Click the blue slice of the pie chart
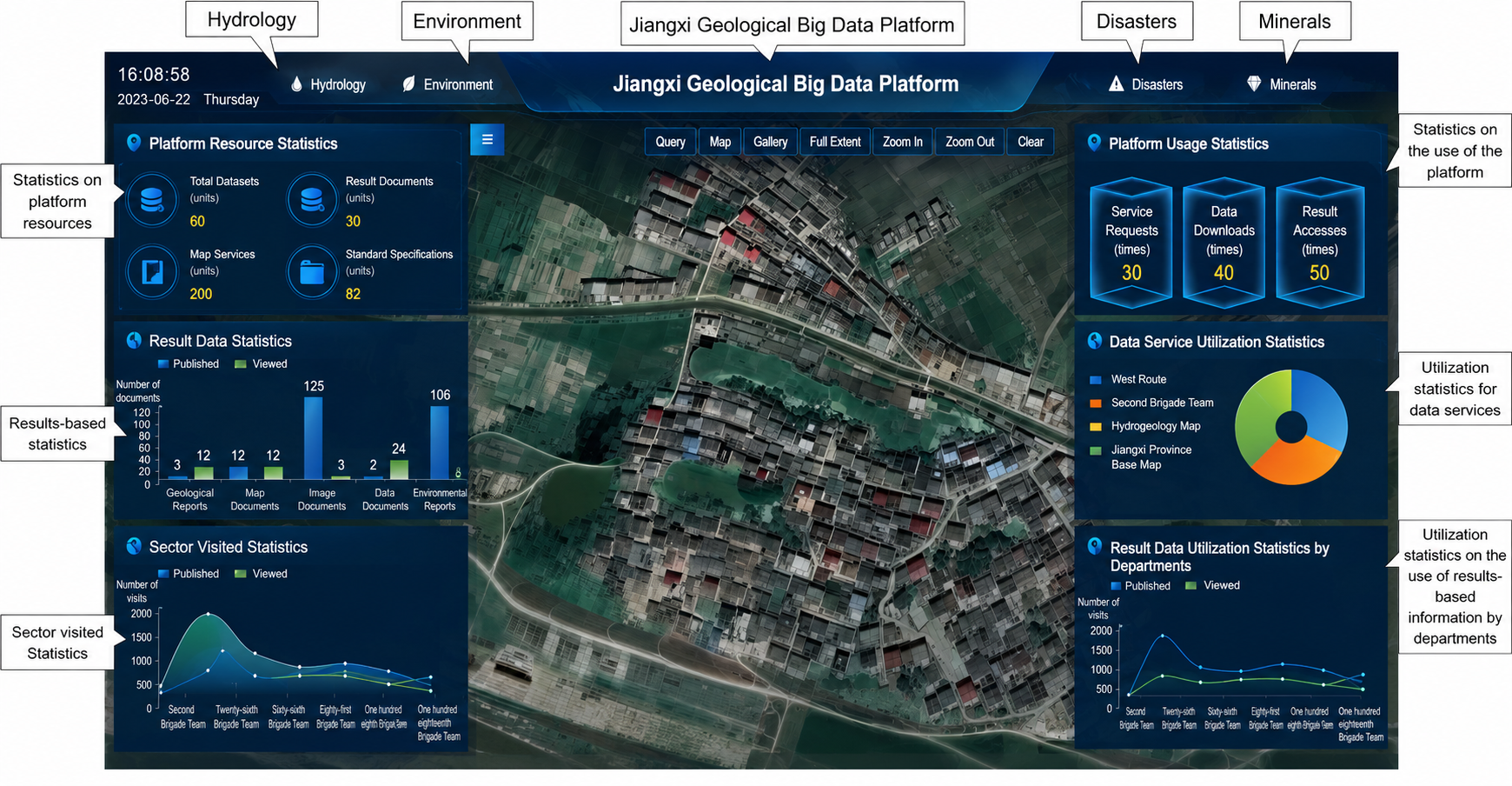This screenshot has height=786, width=1512. pos(1323,410)
